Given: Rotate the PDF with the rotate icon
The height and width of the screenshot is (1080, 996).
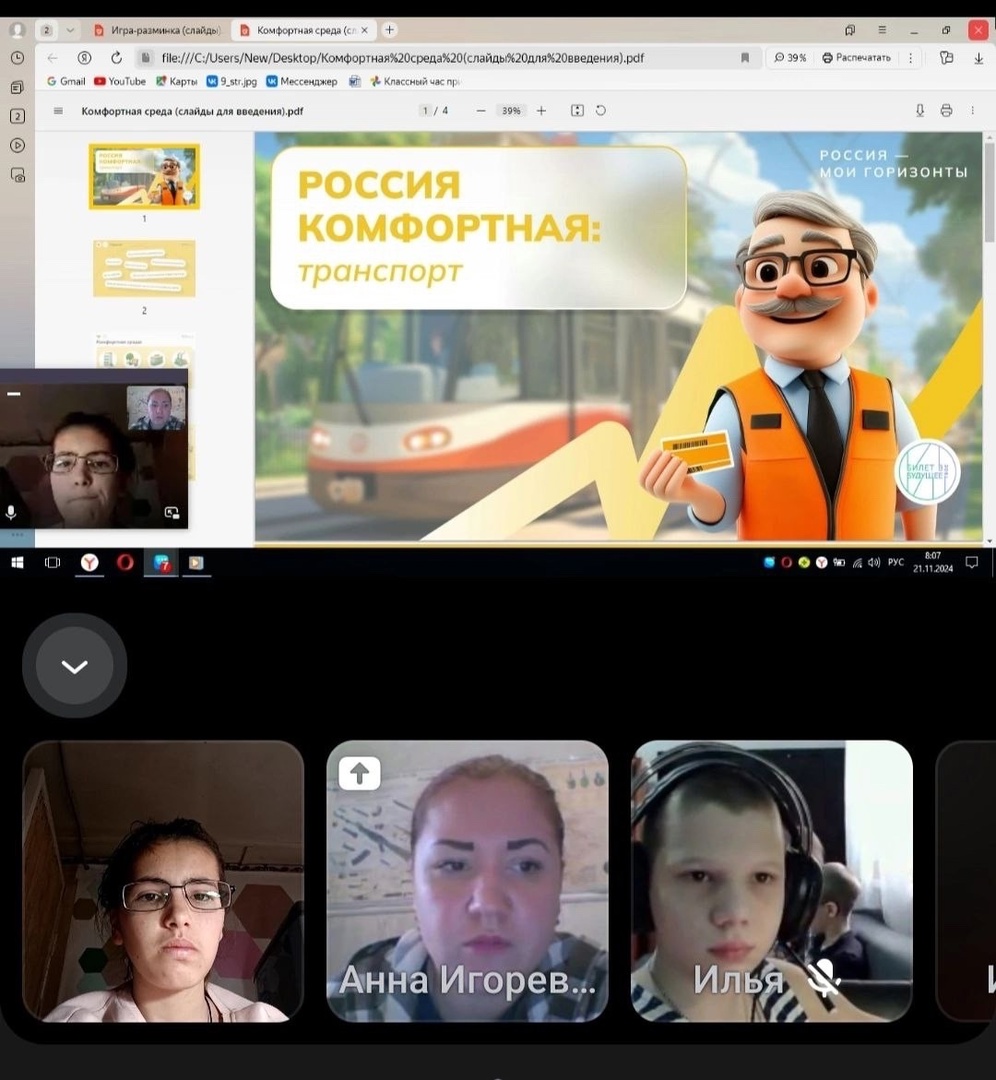Looking at the screenshot, I should click(601, 111).
